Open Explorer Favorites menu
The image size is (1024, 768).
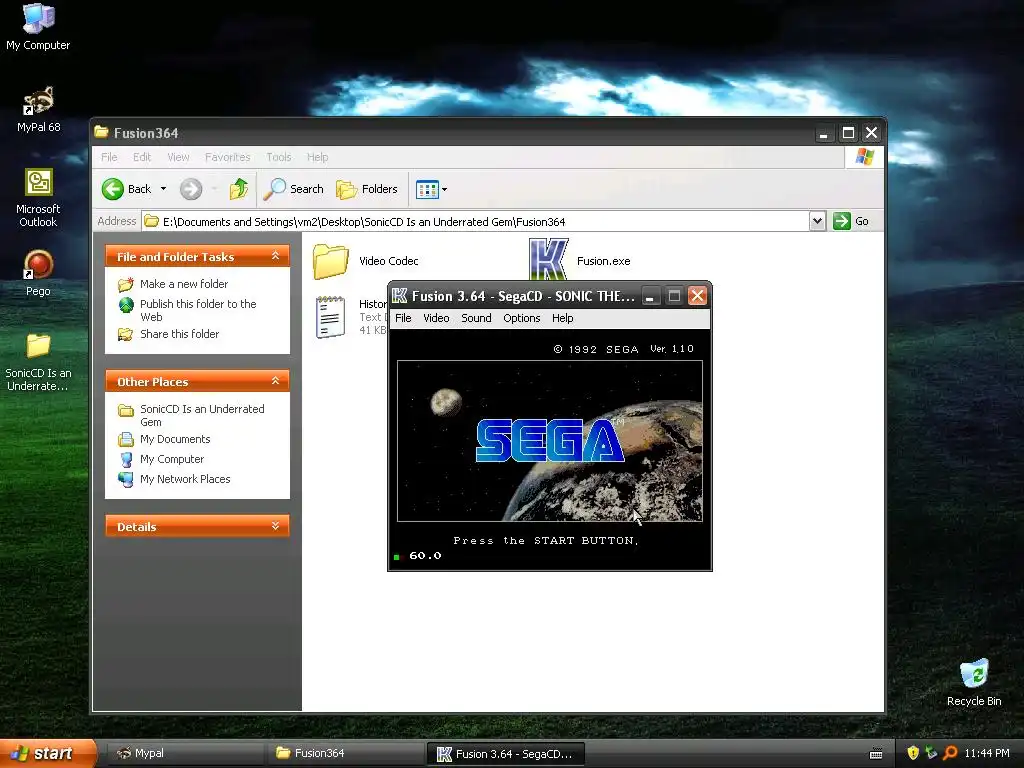pyautogui.click(x=227, y=157)
